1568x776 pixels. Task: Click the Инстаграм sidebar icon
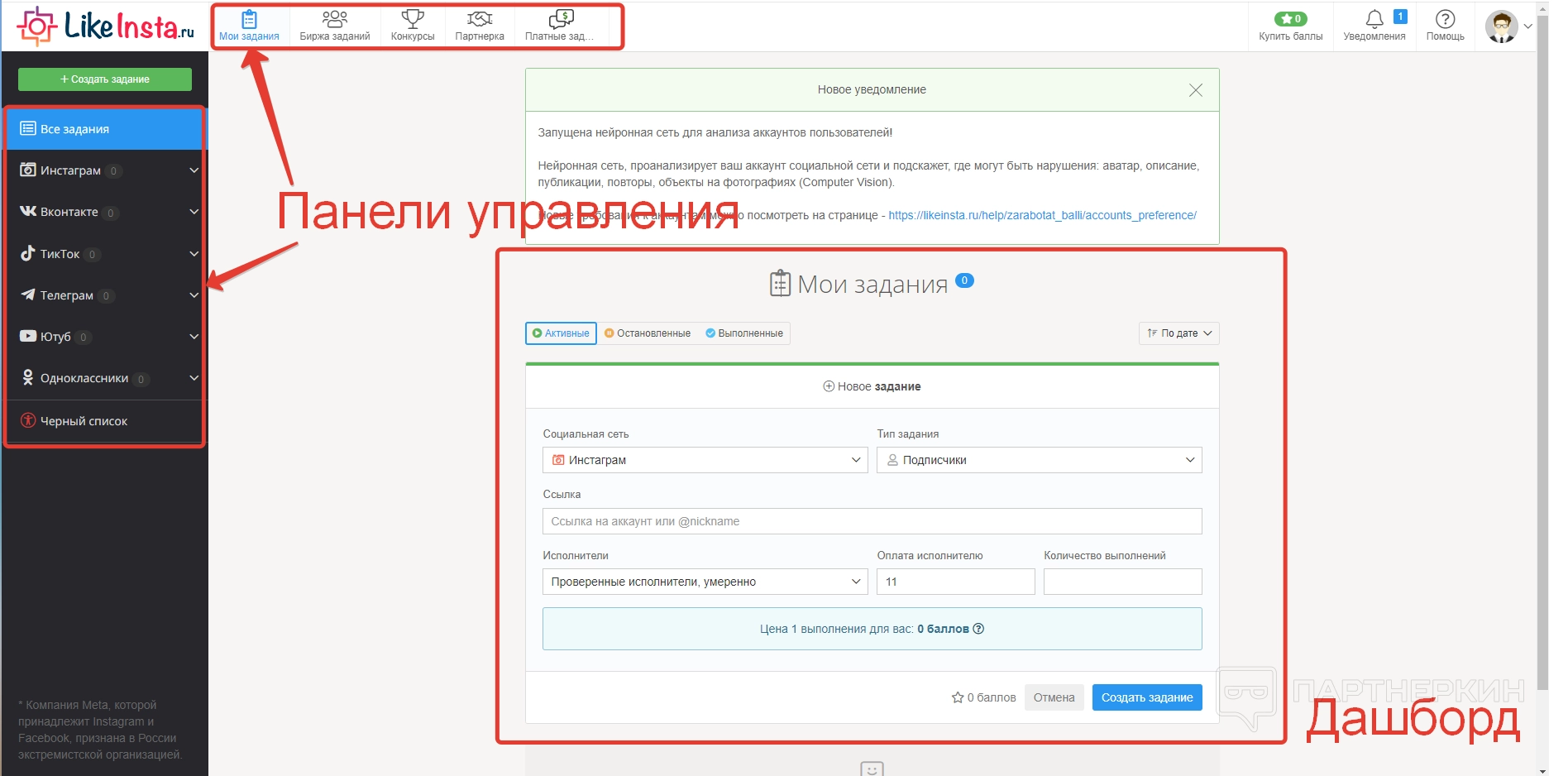(28, 170)
